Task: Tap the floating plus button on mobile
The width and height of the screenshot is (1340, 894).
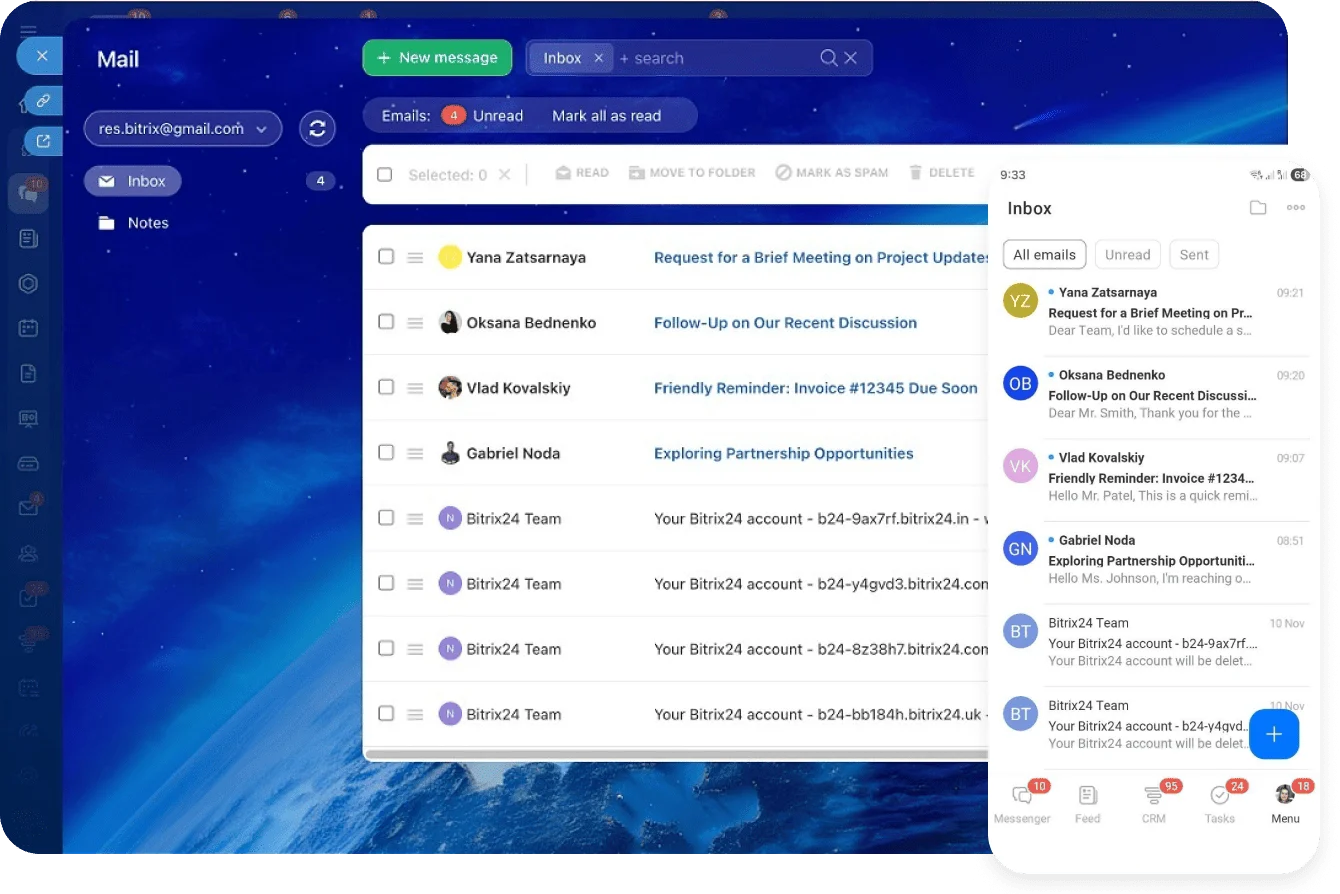Action: coord(1273,734)
